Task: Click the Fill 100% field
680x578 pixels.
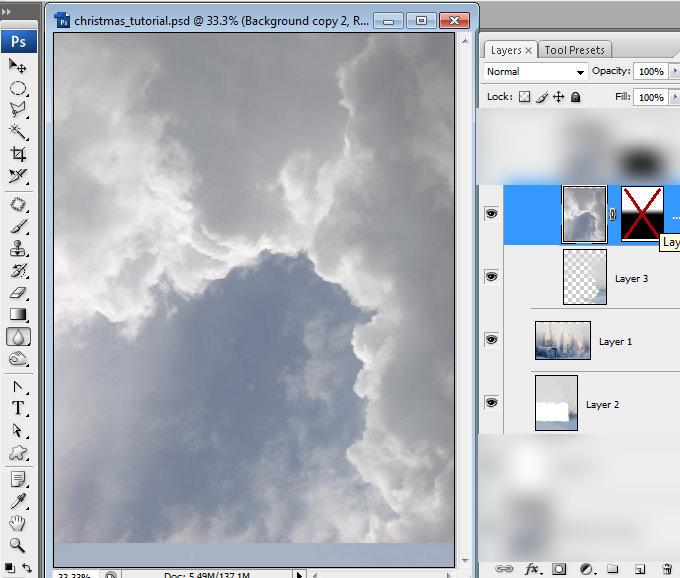Action: click(x=651, y=97)
